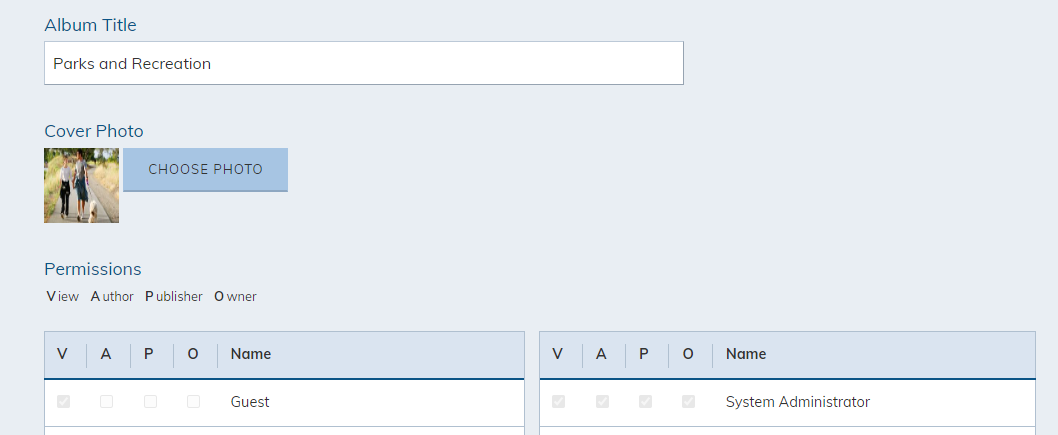Viewport: 1058px width, 435px height.
Task: Toggle Guest Owner checkbox
Action: coord(194,402)
